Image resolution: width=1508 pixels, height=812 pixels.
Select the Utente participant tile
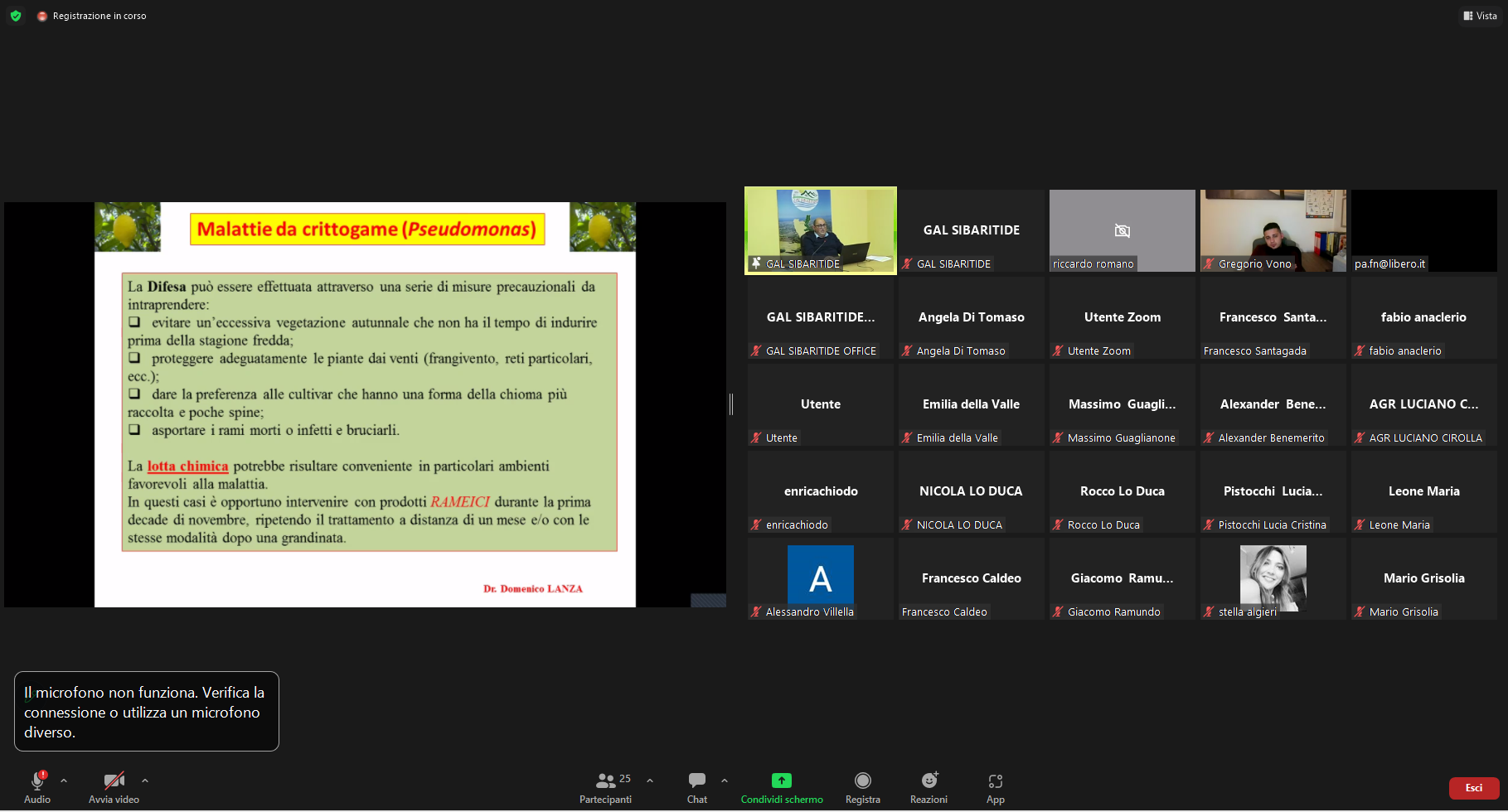coord(821,404)
